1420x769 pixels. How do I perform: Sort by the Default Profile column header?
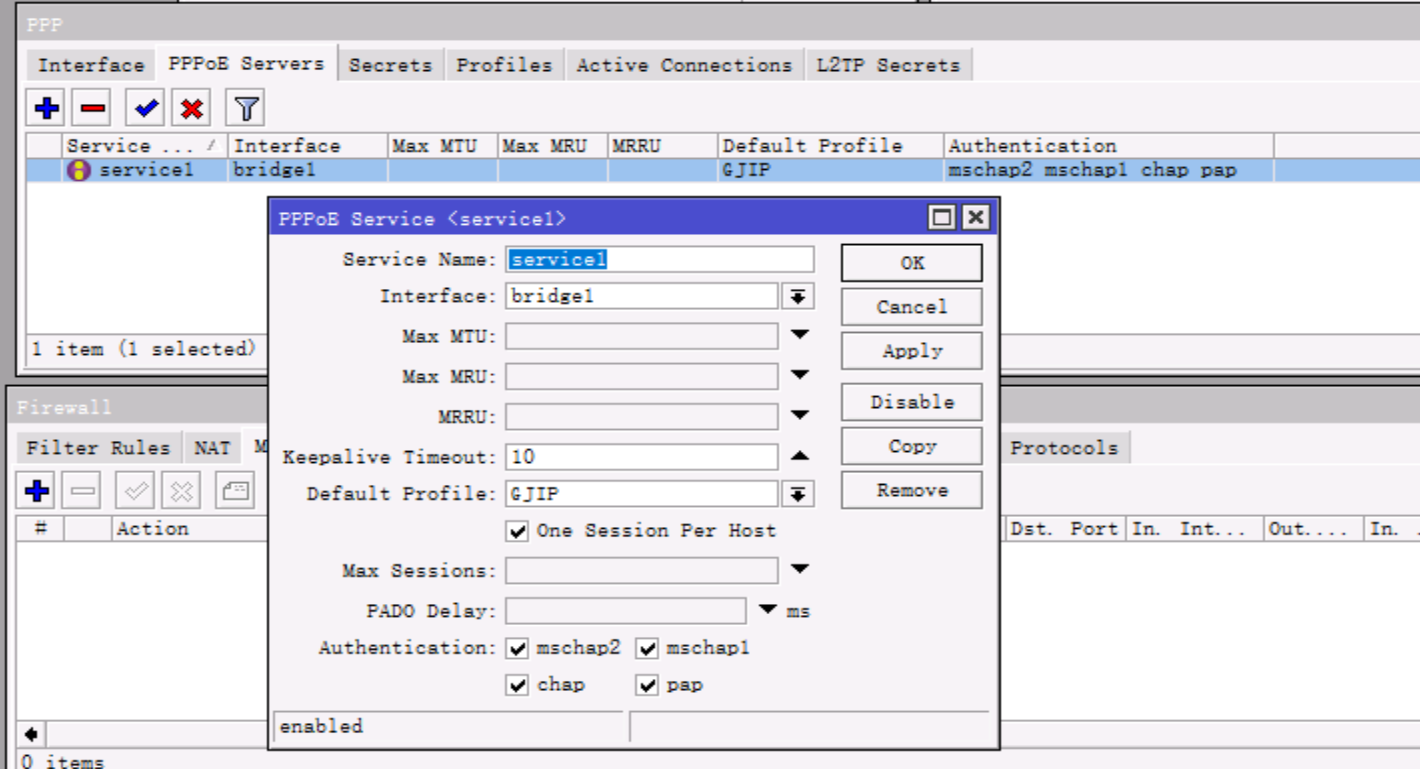click(830, 146)
